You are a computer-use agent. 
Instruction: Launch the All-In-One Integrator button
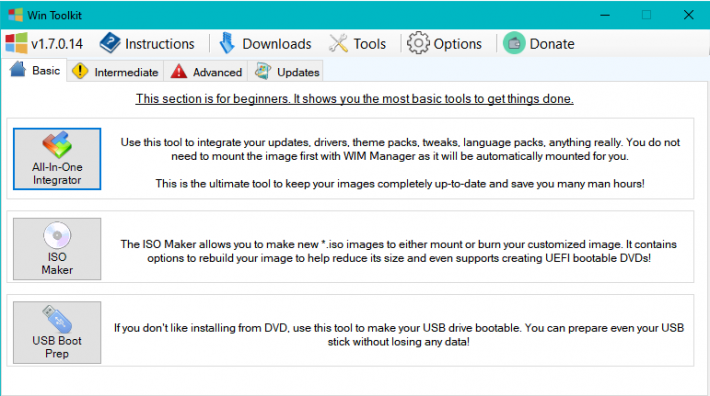[57, 159]
